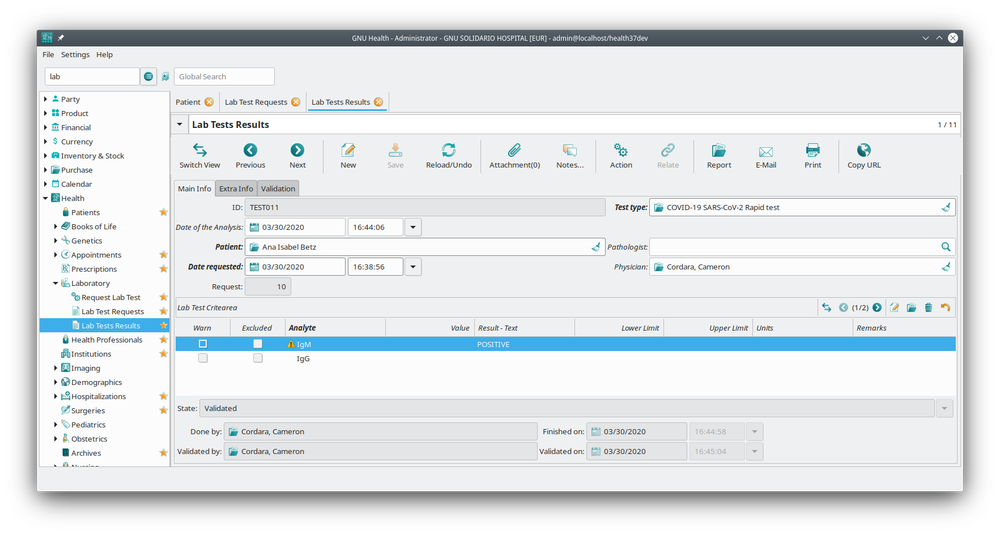This screenshot has height=535, width=1000.
Task: Clear the Test type field icon
Action: pyautogui.click(x=946, y=207)
